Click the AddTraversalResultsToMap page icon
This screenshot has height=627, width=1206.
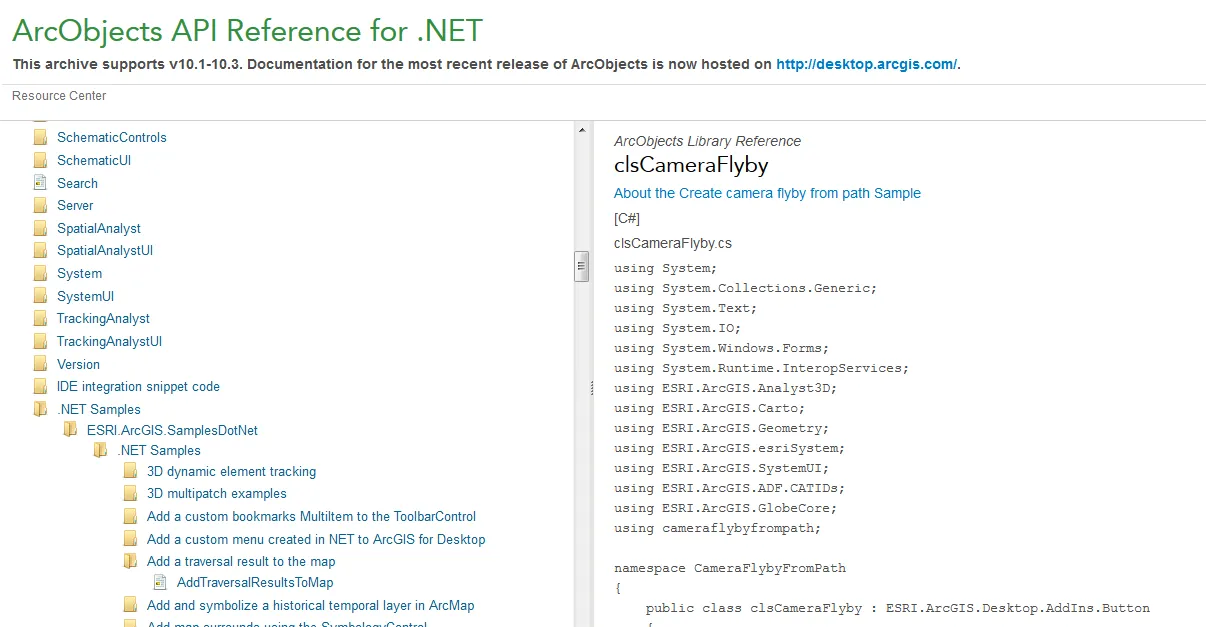coord(160,582)
